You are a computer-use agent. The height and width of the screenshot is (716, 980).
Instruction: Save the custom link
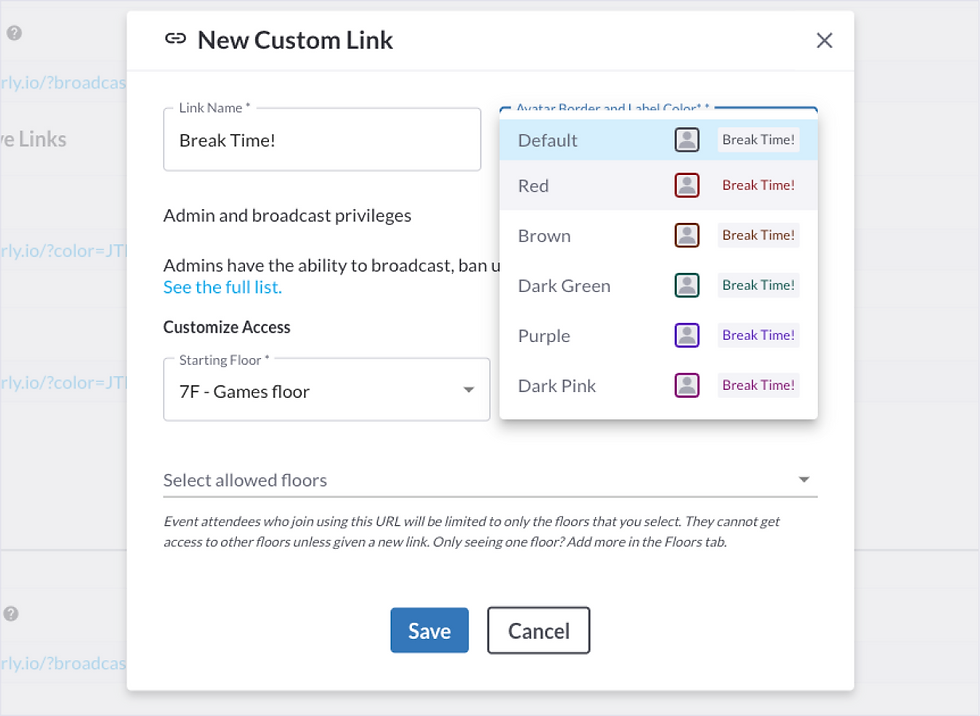pyautogui.click(x=429, y=630)
